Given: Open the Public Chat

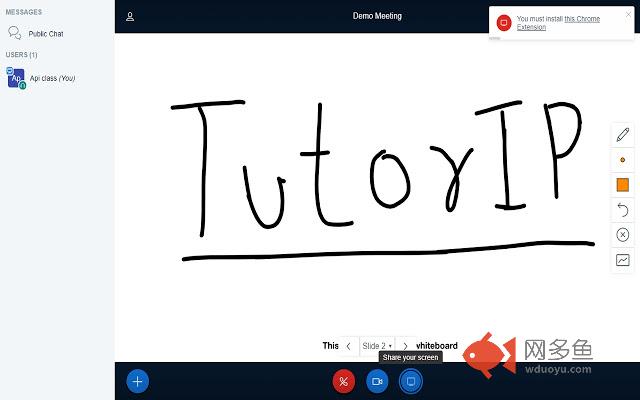Looking at the screenshot, I should [46, 33].
